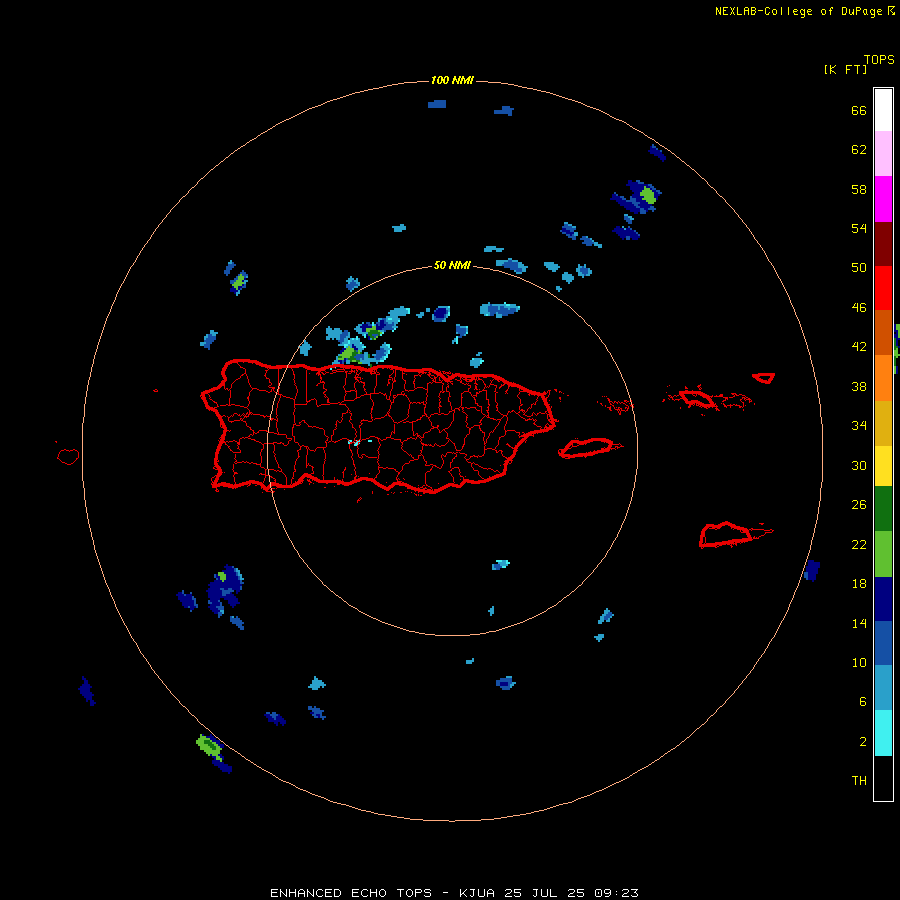
Task: Click the Vieques island outline east of Puerto Rico
Action: coord(589,448)
